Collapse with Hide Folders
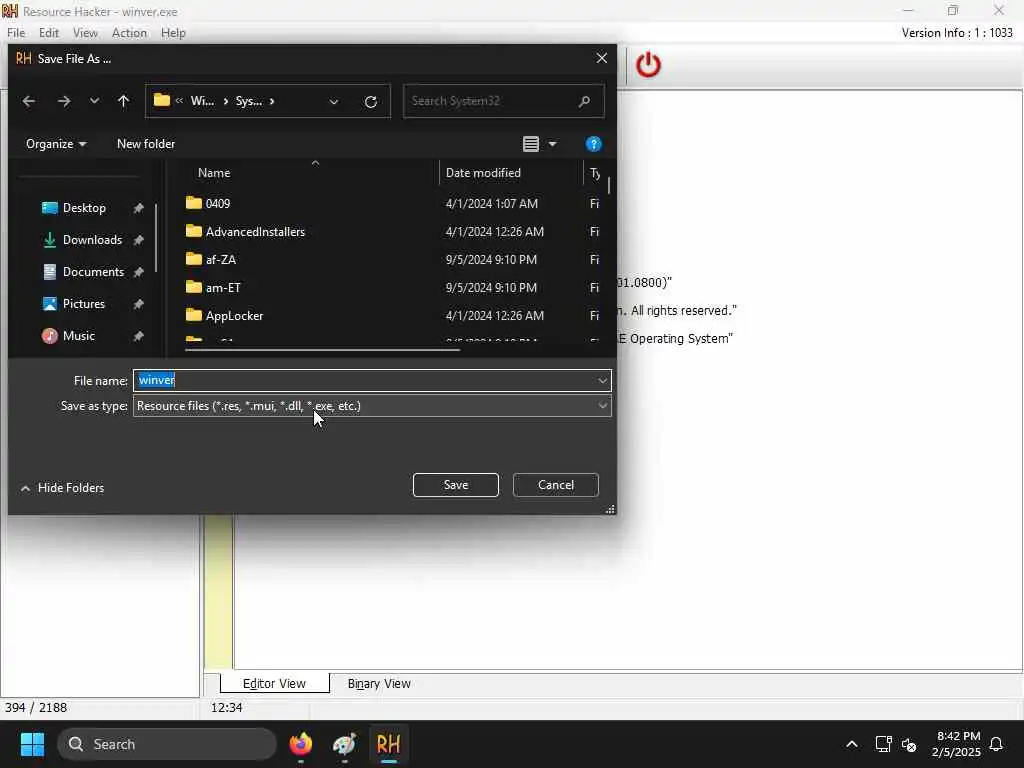The width and height of the screenshot is (1024, 768). (62, 488)
